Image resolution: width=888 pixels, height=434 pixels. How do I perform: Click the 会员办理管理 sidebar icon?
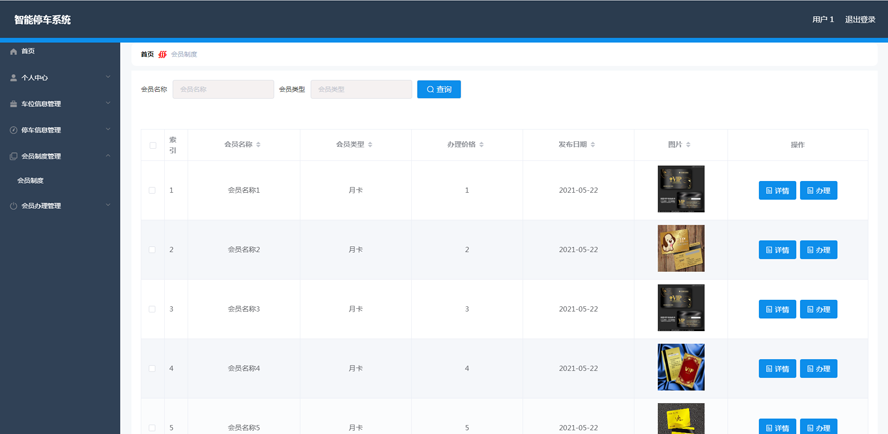[13, 206]
